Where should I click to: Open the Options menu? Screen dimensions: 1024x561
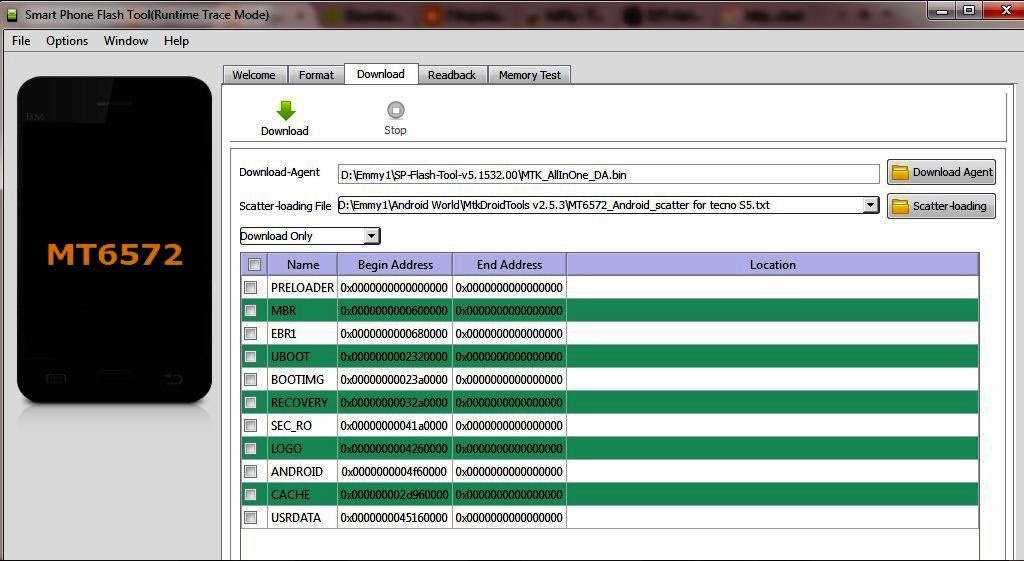tap(67, 41)
